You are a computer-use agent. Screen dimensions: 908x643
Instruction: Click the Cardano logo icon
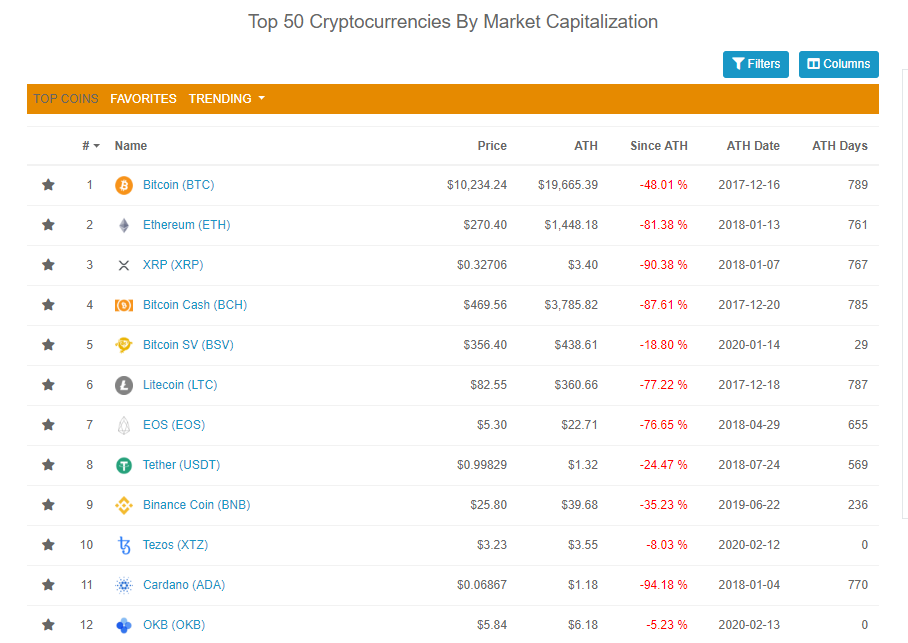pos(123,585)
